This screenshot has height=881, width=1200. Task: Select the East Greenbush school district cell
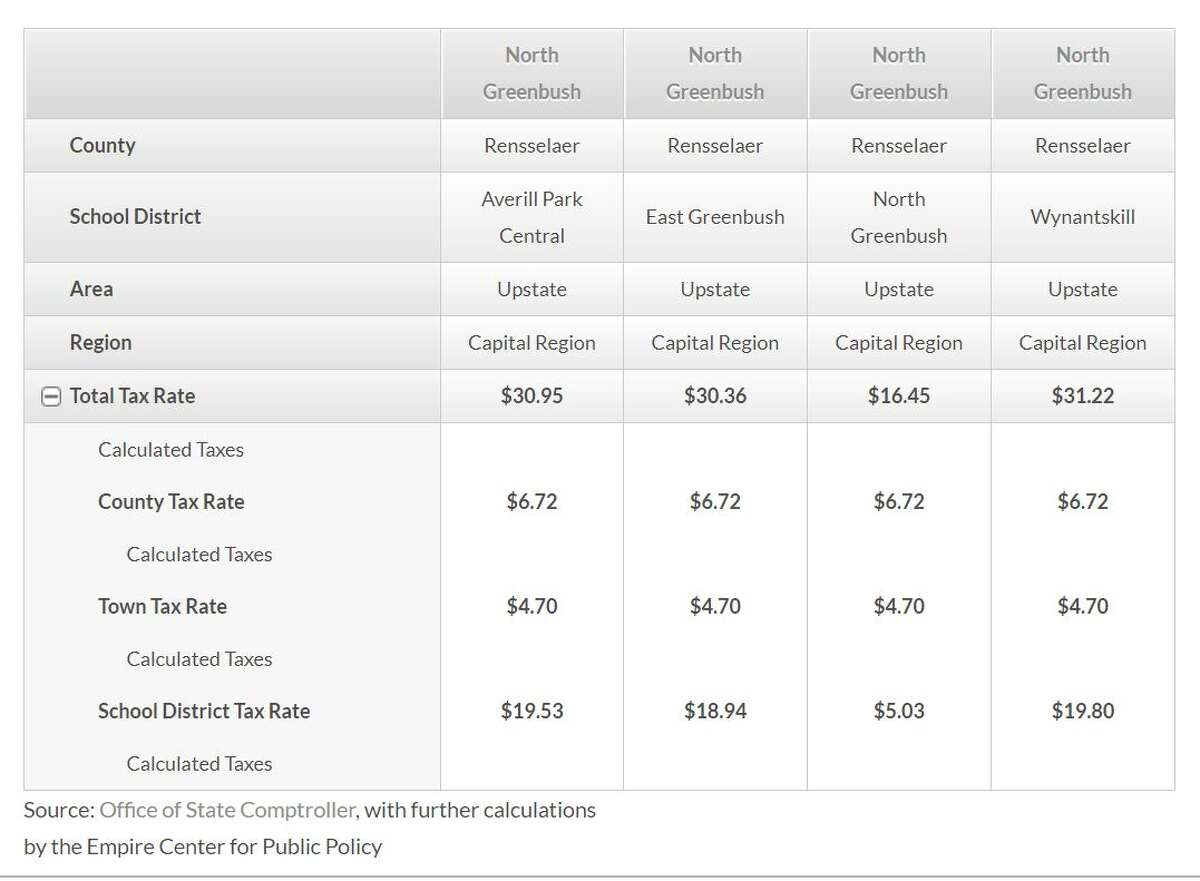coord(715,217)
